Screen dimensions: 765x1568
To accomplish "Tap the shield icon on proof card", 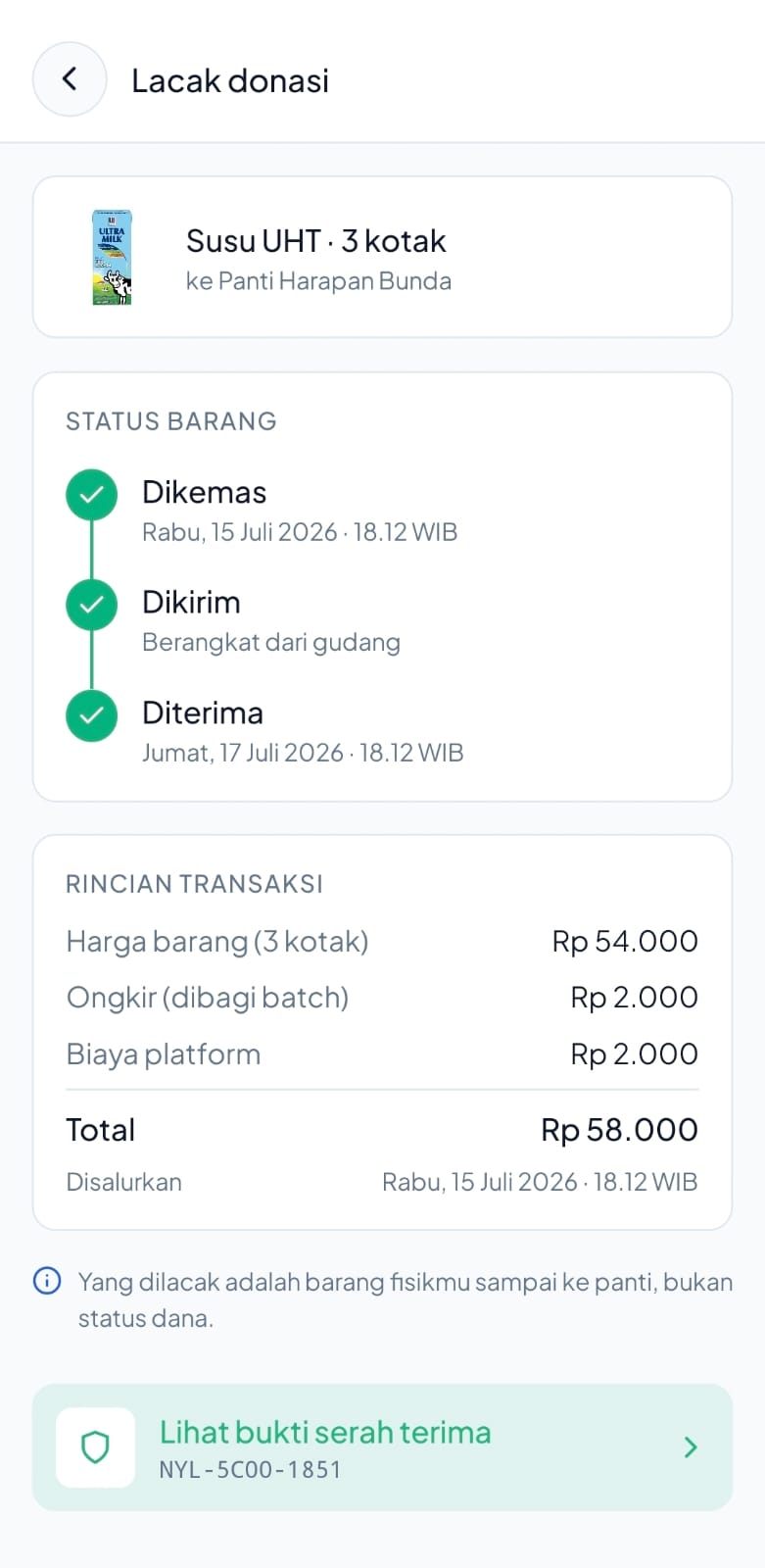I will (x=95, y=1447).
